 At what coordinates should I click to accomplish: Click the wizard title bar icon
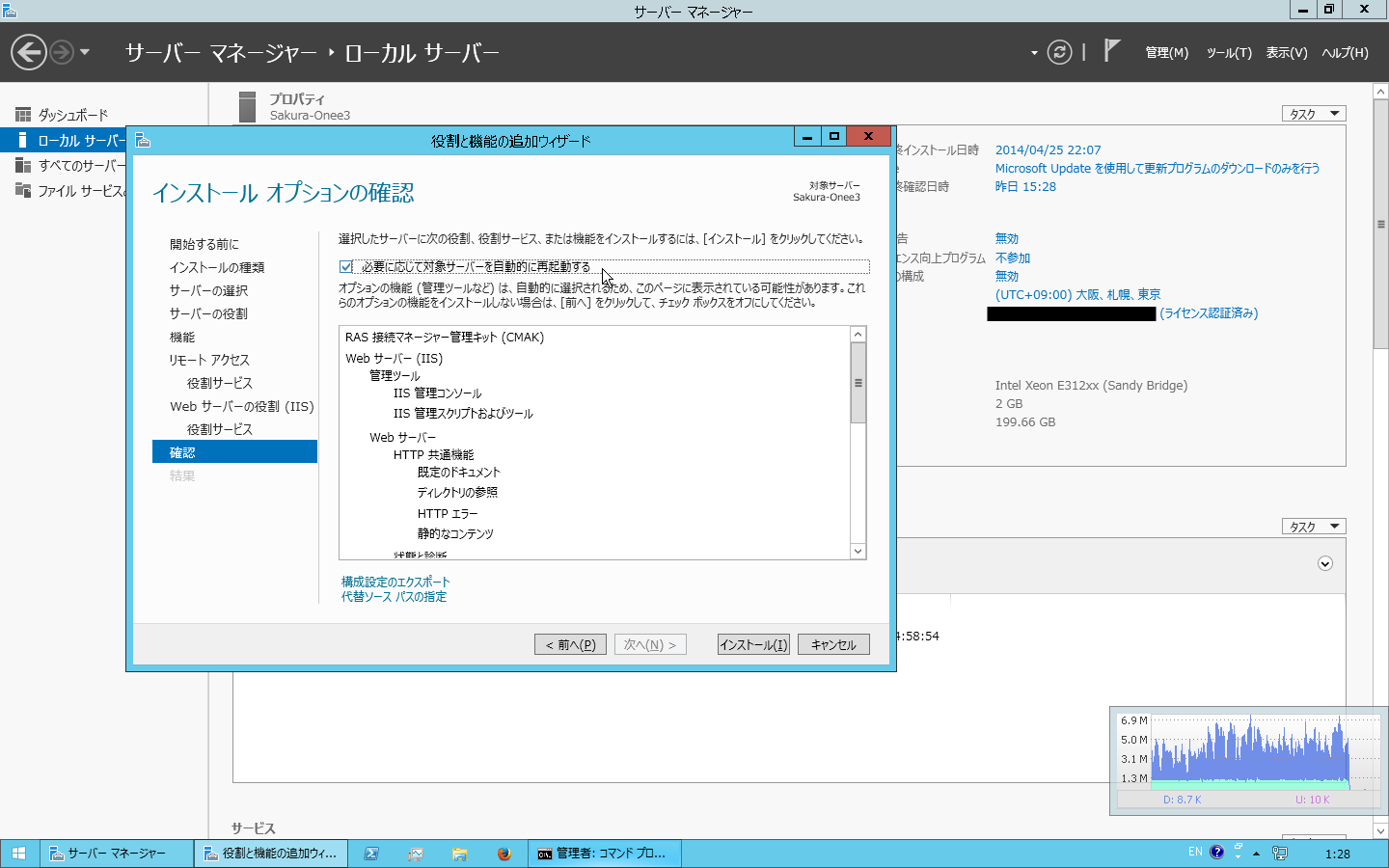tap(143, 140)
